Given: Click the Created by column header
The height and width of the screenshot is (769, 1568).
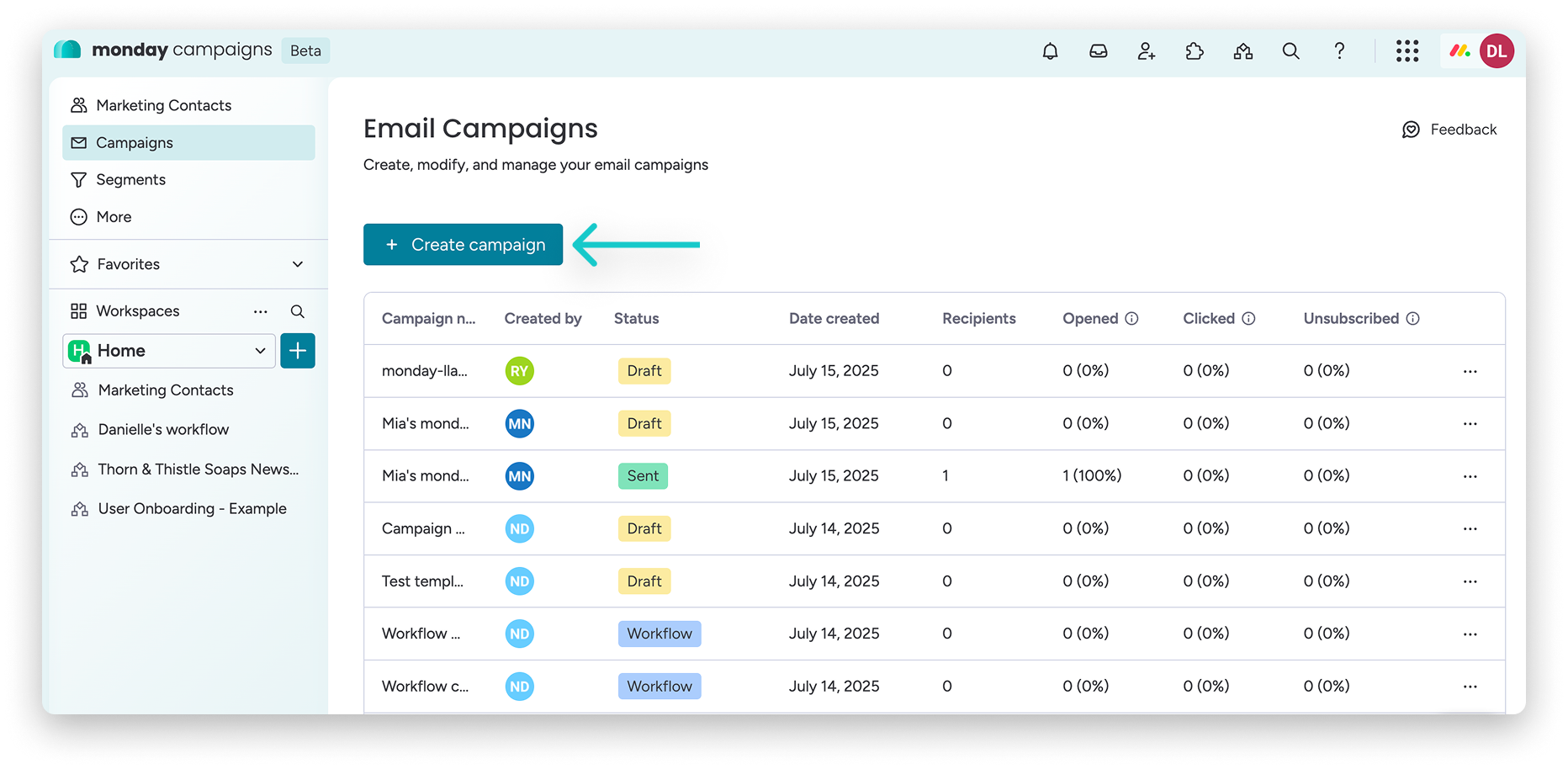Looking at the screenshot, I should click(x=543, y=319).
